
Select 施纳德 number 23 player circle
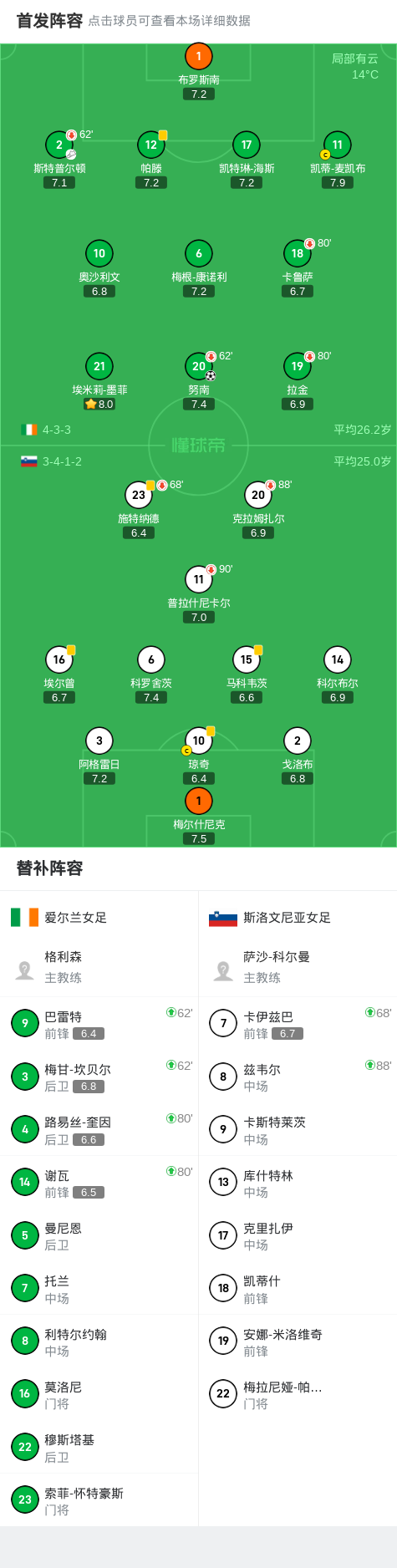(139, 495)
